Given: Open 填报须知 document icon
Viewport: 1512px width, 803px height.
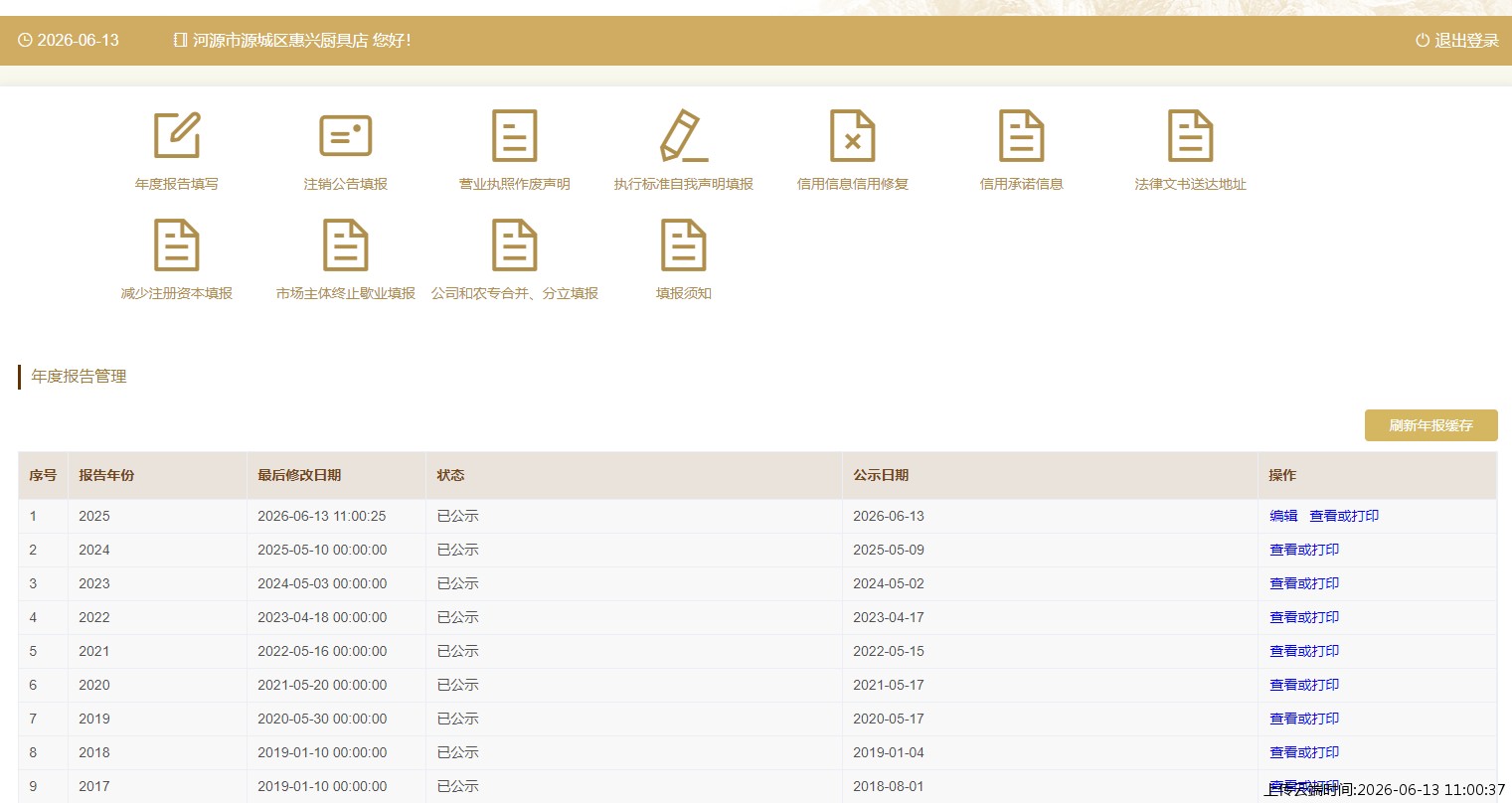Looking at the screenshot, I should coord(684,244).
